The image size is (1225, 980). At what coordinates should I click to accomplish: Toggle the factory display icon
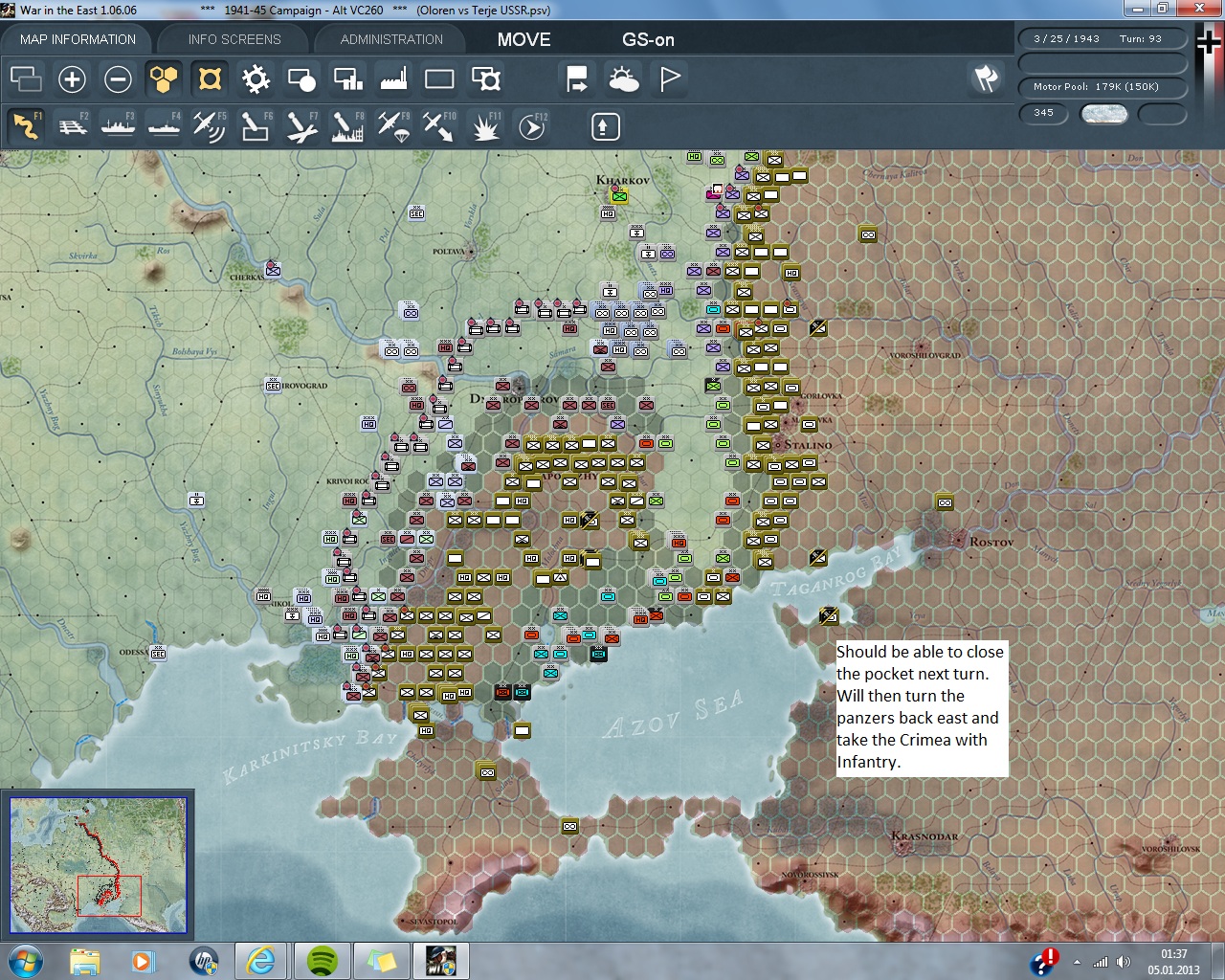pos(393,79)
